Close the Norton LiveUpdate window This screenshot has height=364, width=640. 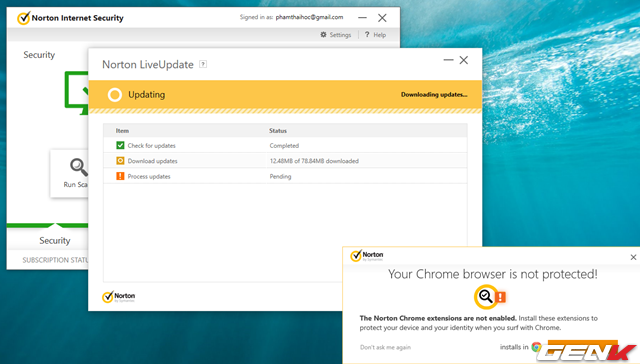click(464, 60)
